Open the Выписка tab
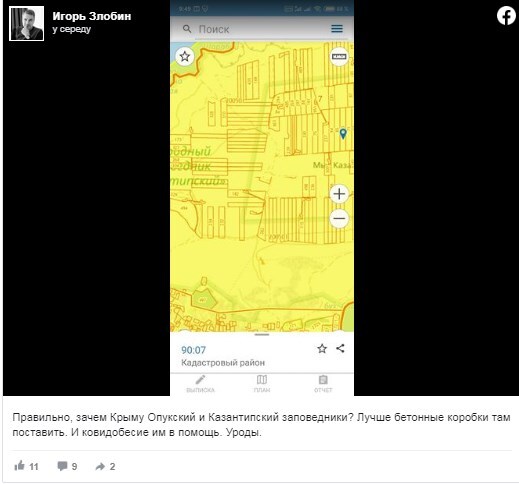The image size is (519, 484). [x=200, y=384]
